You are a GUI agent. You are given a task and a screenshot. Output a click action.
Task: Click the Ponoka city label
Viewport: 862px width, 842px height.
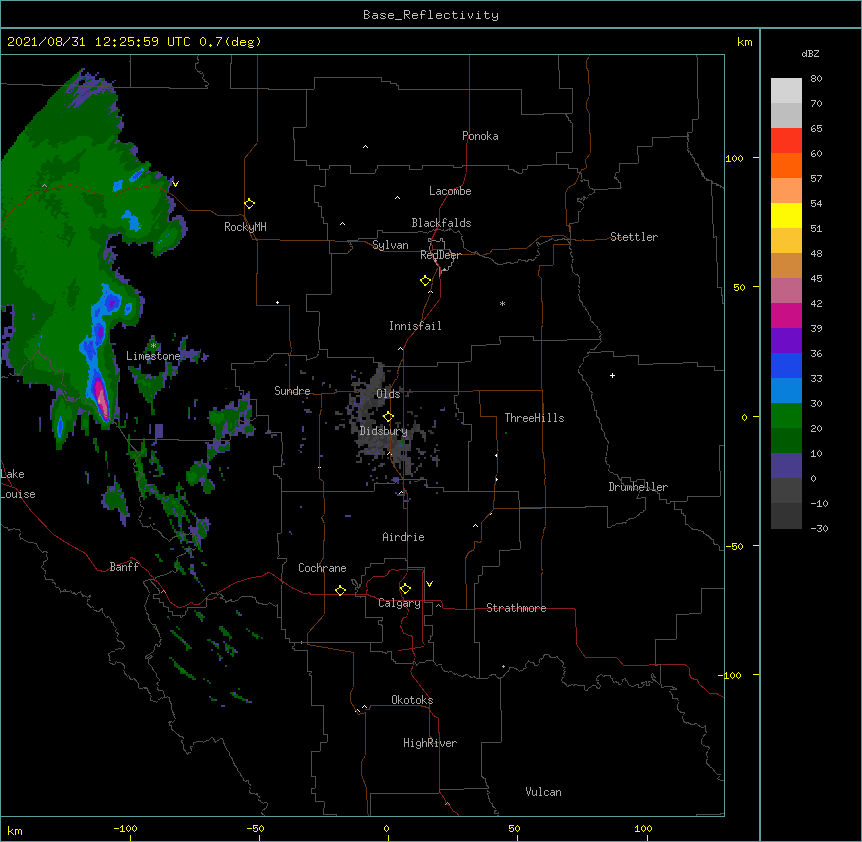480,136
